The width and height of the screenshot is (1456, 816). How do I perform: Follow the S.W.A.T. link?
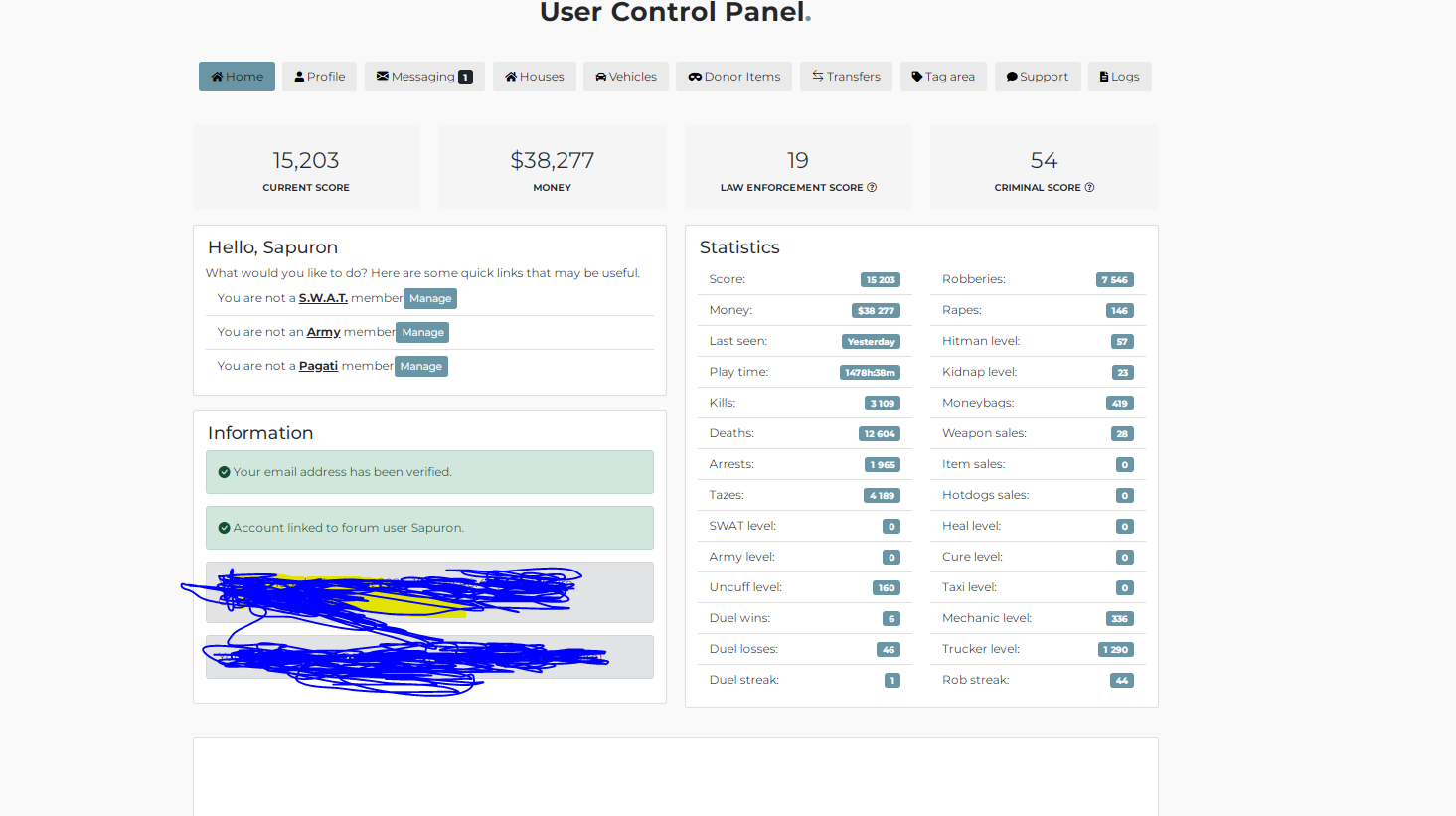coord(323,298)
